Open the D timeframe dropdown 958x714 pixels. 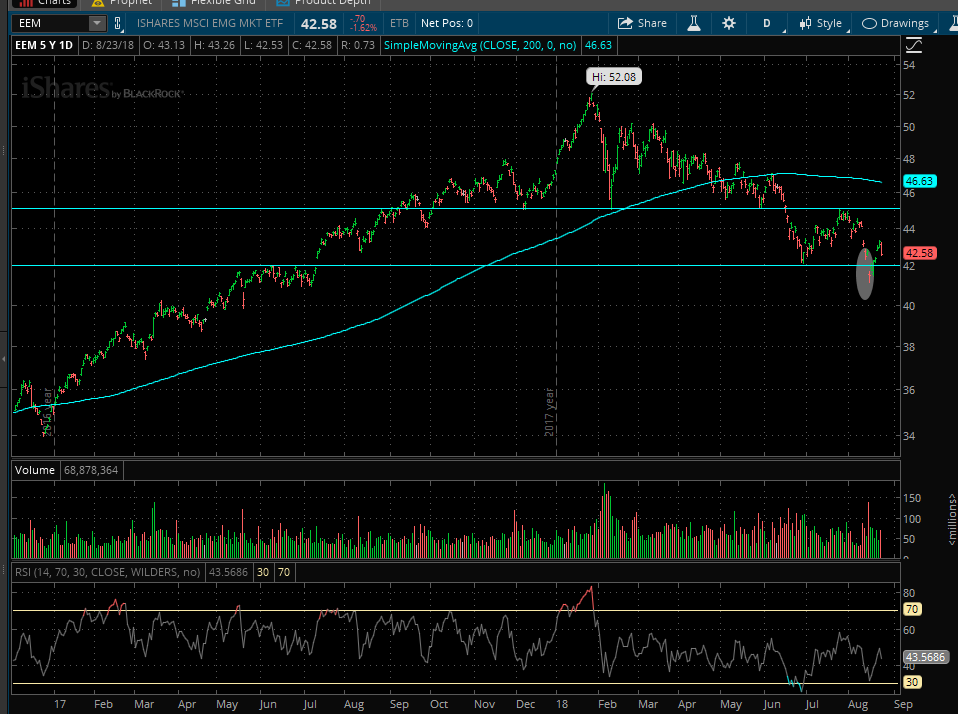(769, 23)
